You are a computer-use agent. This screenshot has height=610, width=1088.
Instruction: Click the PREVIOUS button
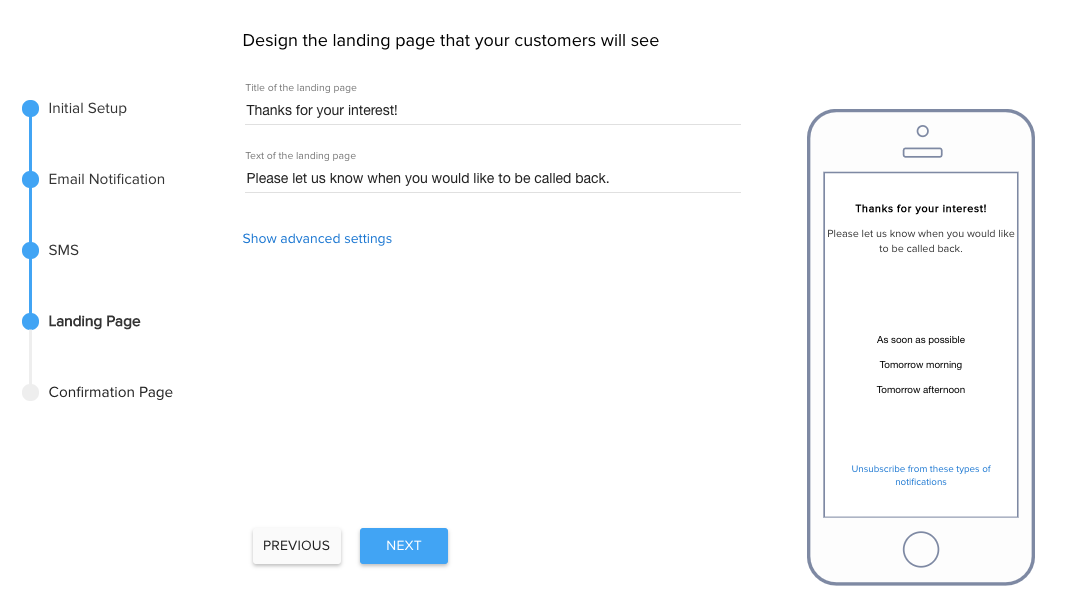(296, 545)
